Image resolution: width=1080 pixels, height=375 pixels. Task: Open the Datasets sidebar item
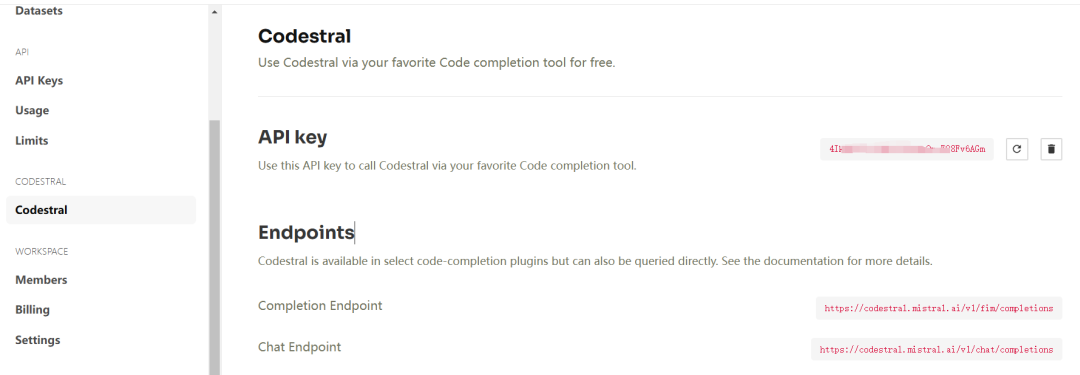(39, 11)
